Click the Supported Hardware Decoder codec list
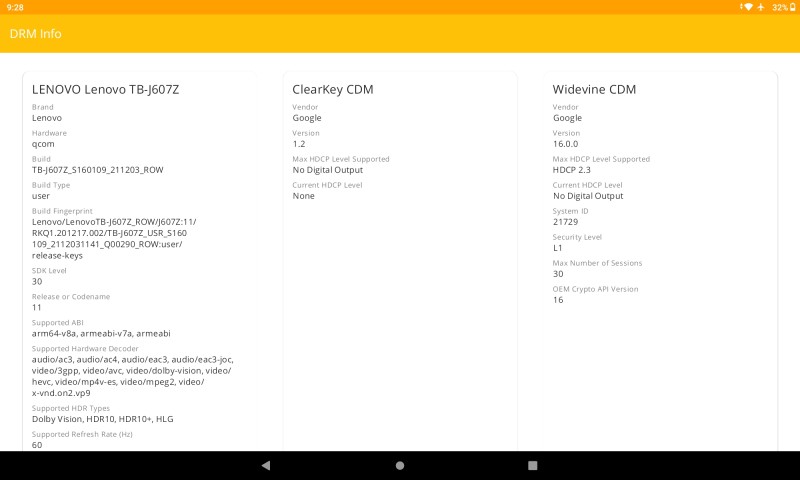Screen dimensions: 800x480 pos(133,376)
